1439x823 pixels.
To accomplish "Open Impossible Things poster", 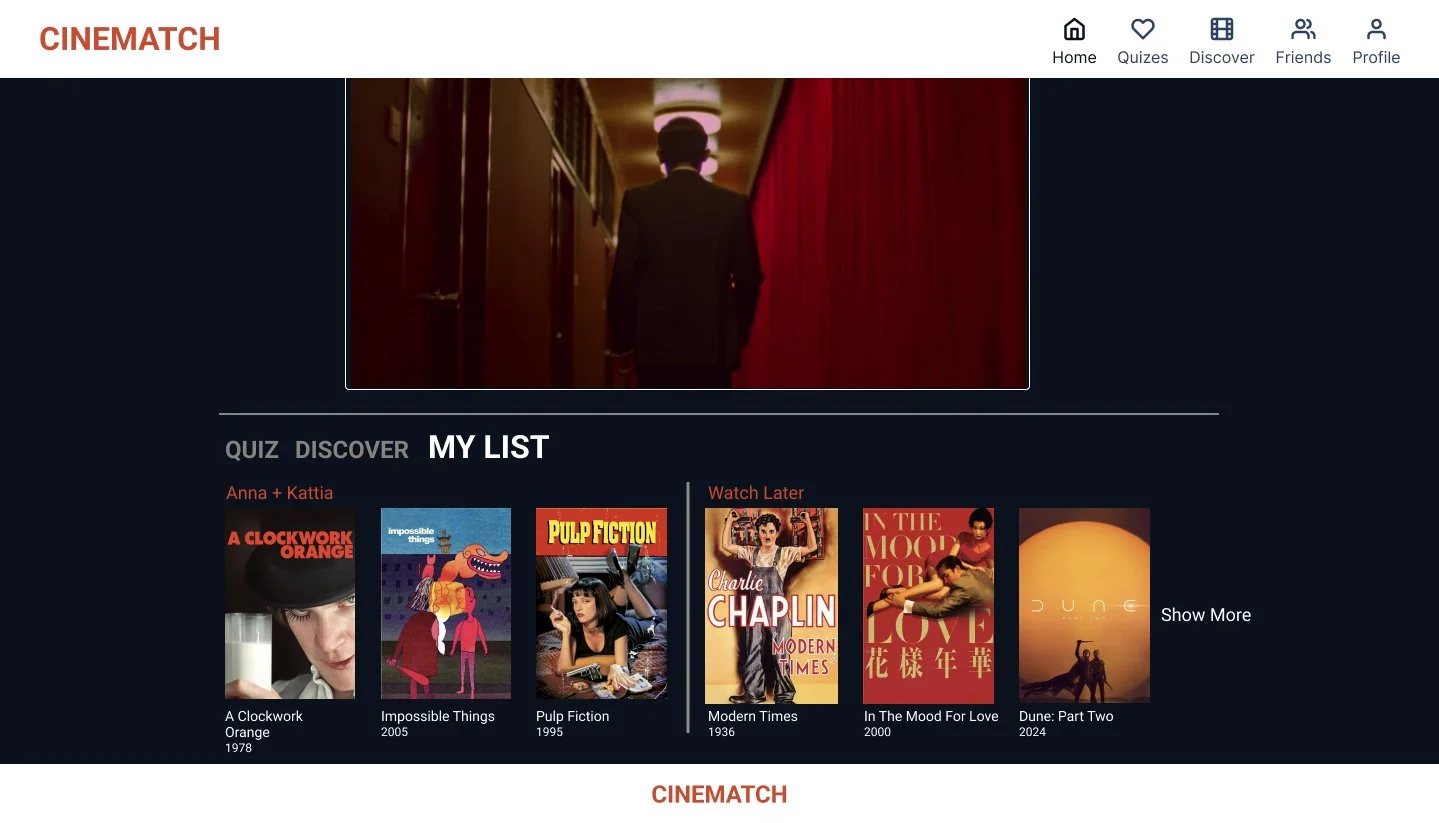I will [446, 603].
